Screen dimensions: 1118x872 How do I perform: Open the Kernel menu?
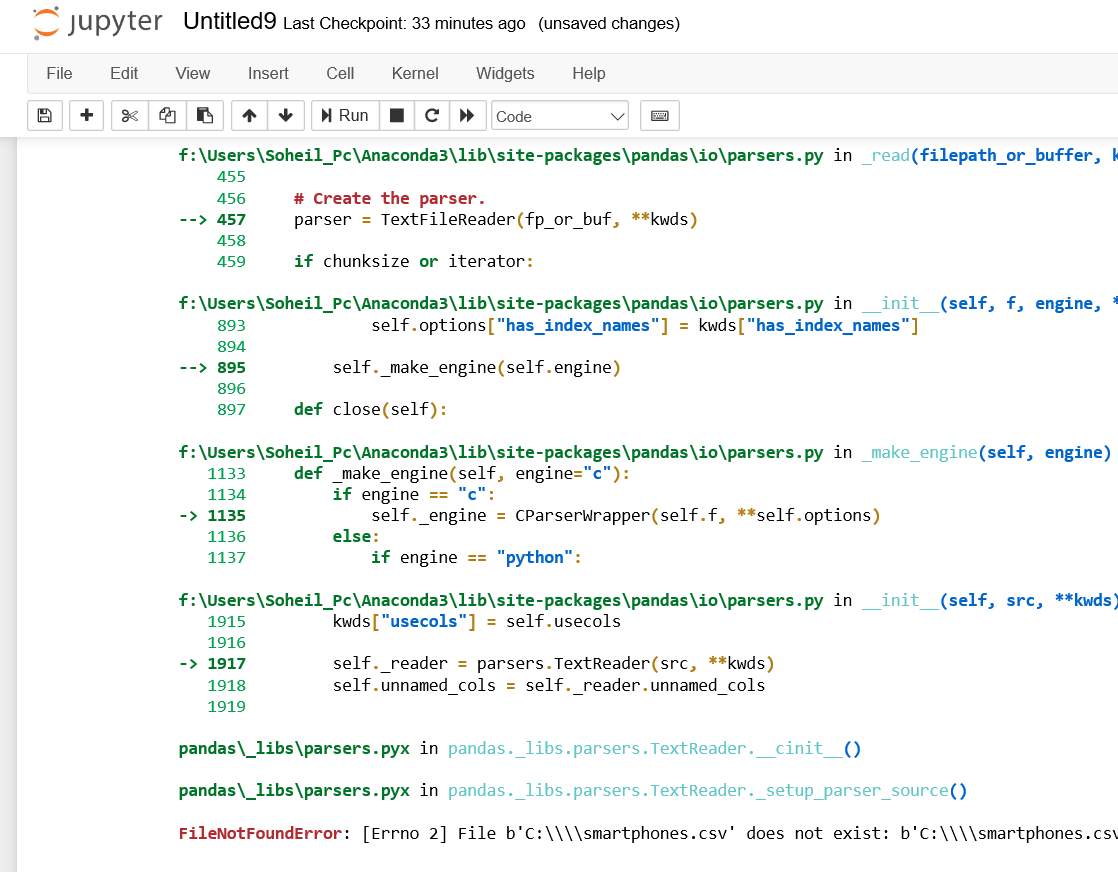click(x=415, y=73)
